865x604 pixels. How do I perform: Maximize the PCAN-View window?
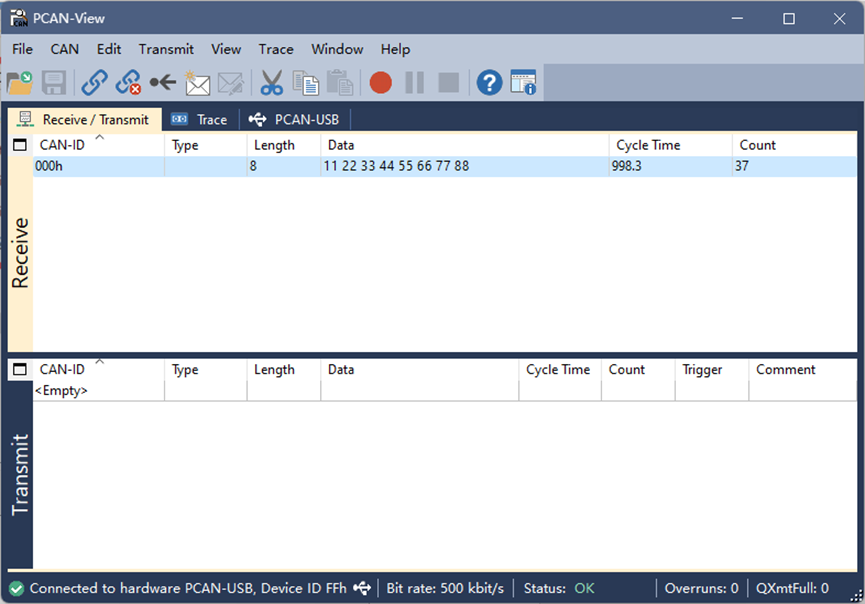pyautogui.click(x=789, y=19)
